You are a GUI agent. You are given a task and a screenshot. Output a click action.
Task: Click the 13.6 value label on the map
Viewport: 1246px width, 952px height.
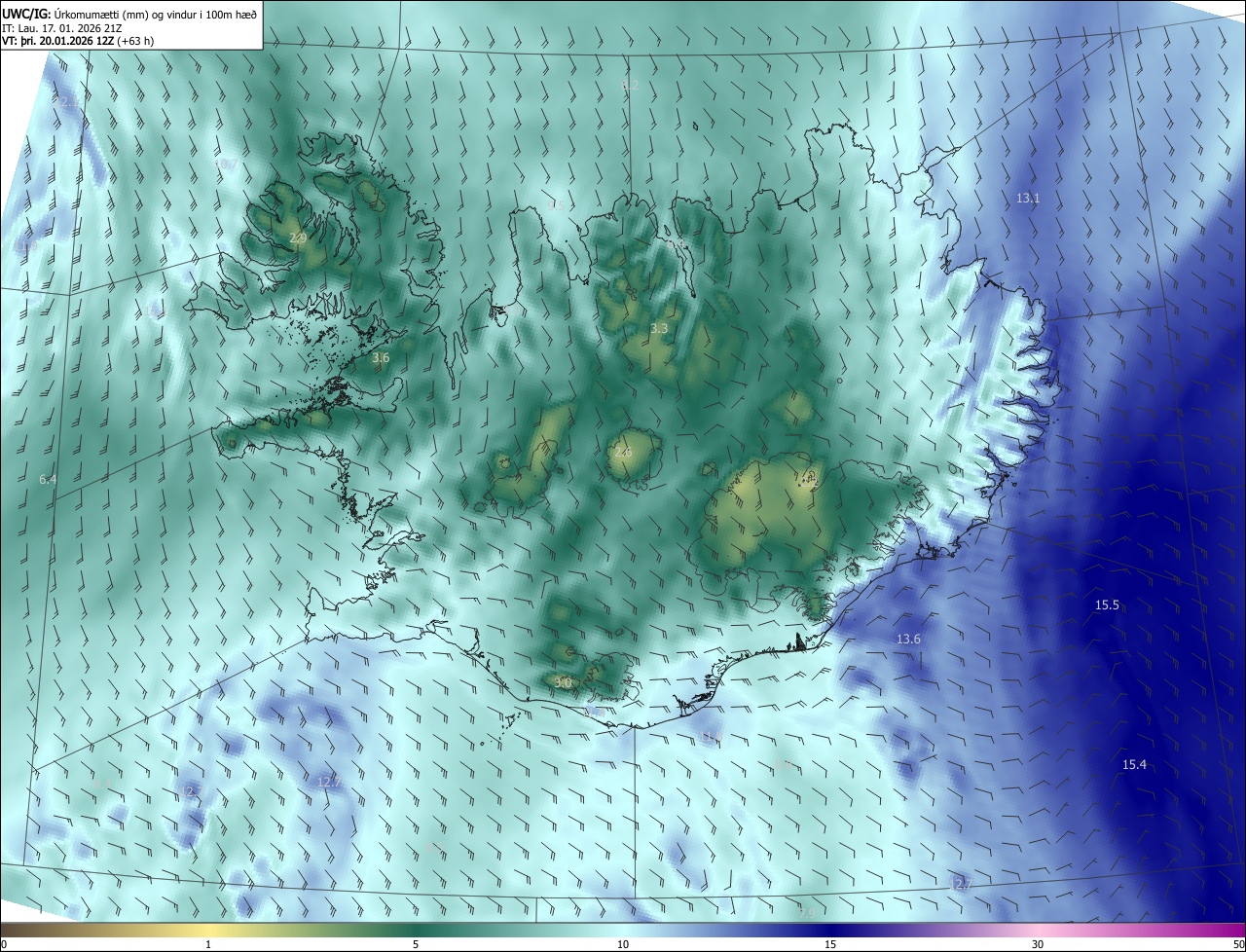(x=908, y=640)
